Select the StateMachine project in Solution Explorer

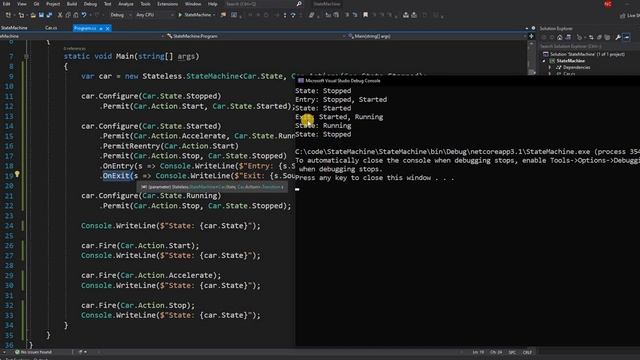(570, 61)
